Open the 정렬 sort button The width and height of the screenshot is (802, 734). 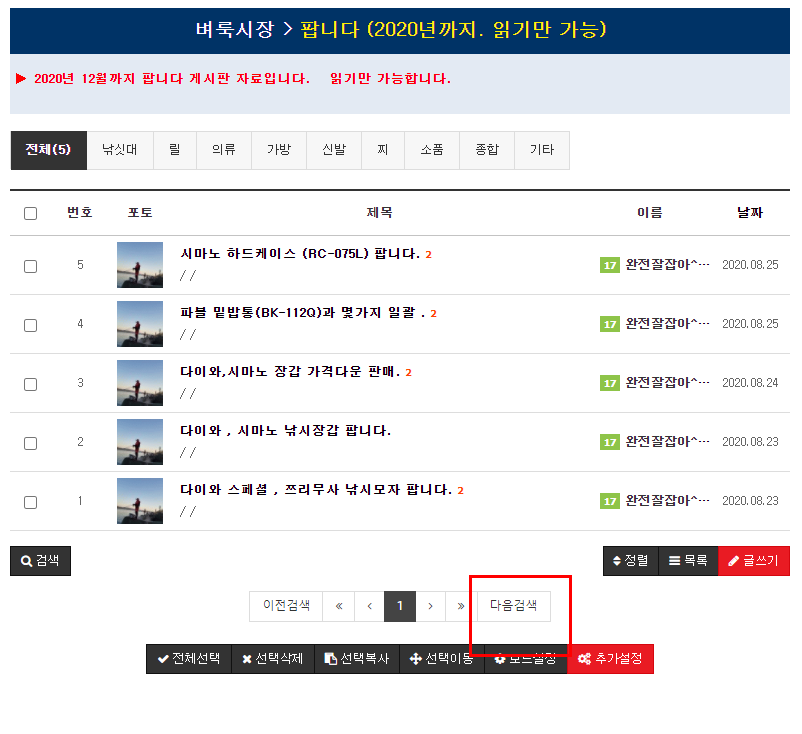tap(630, 561)
